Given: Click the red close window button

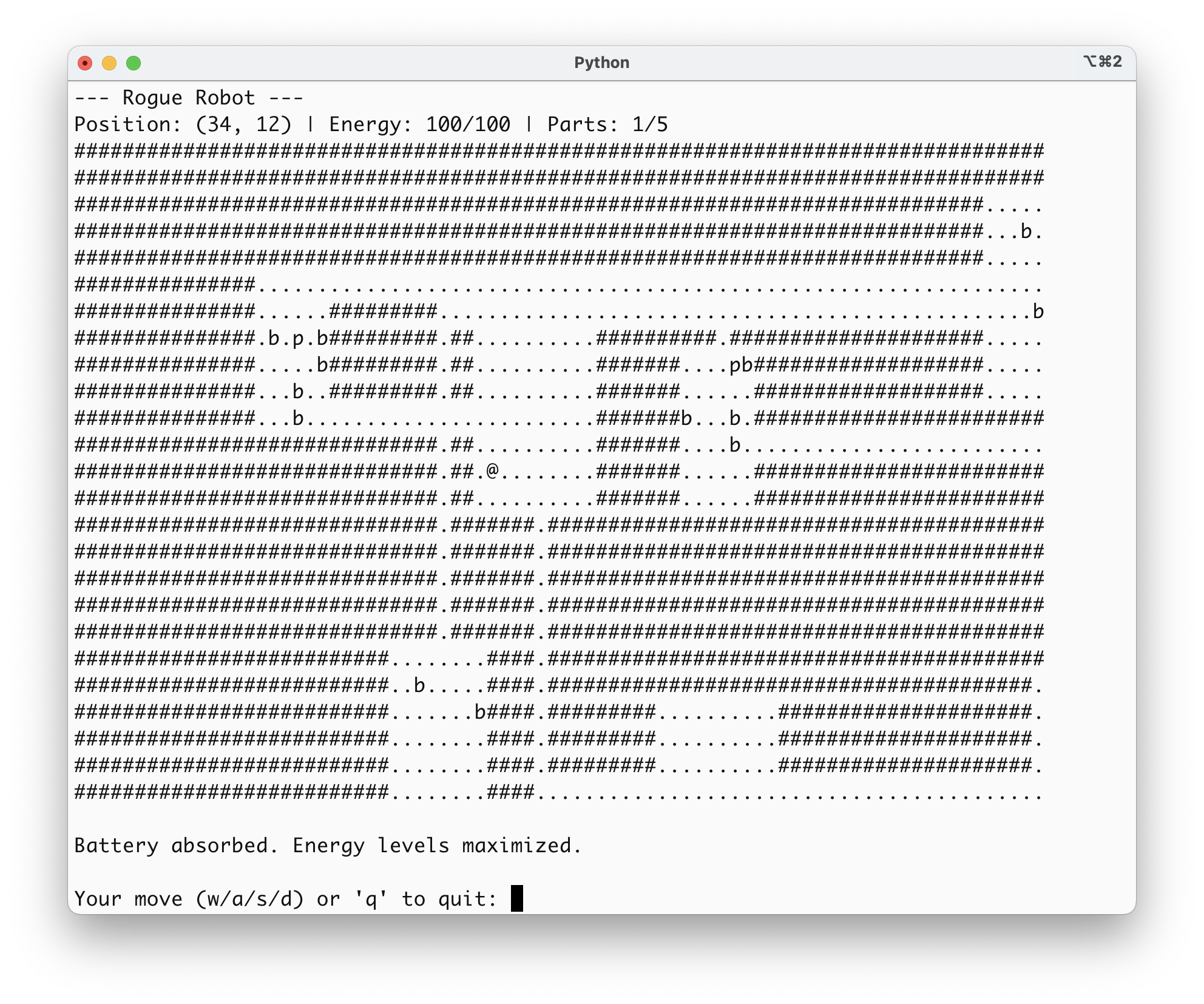Looking at the screenshot, I should click(x=85, y=63).
